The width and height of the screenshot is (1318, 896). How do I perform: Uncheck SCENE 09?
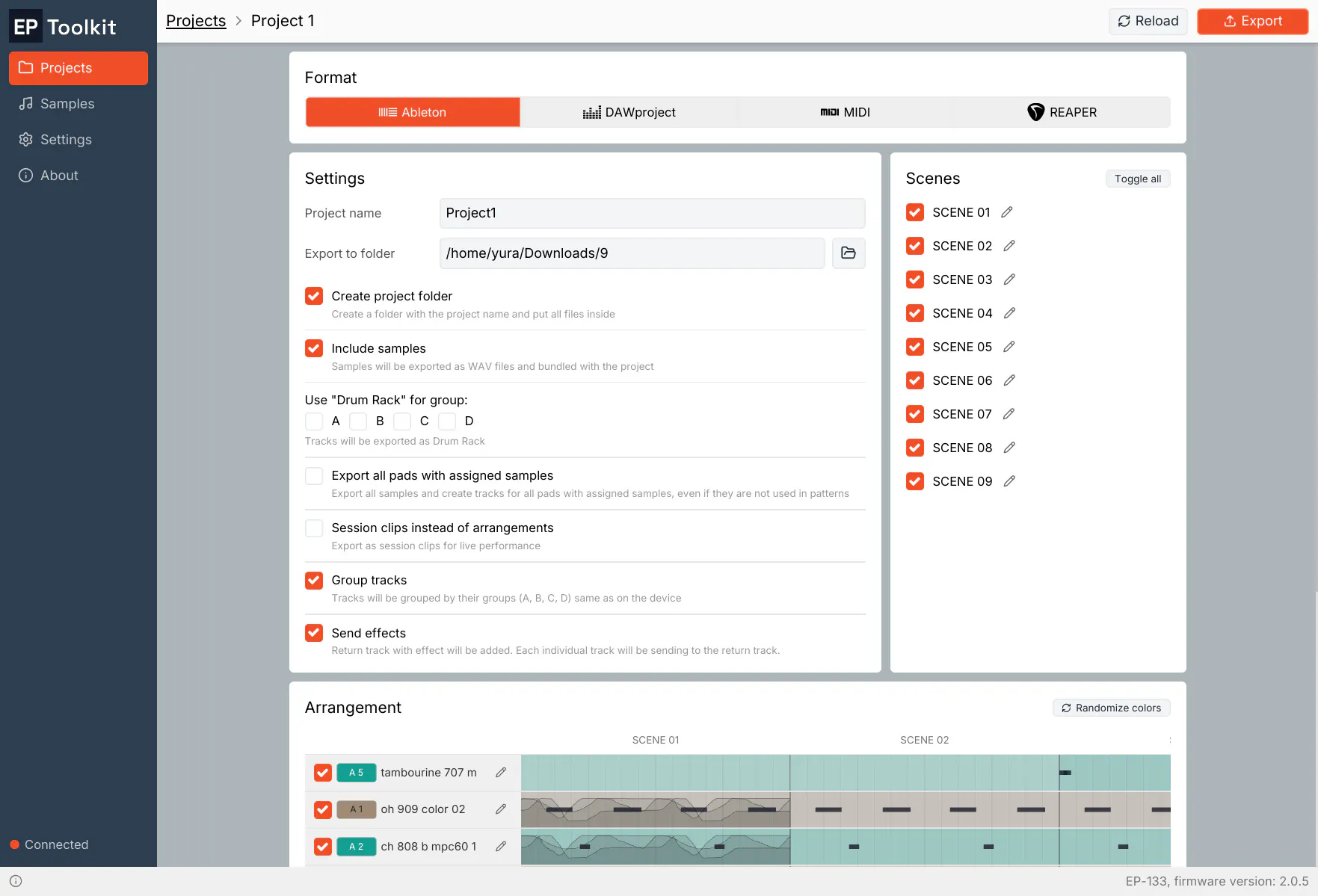coord(915,481)
